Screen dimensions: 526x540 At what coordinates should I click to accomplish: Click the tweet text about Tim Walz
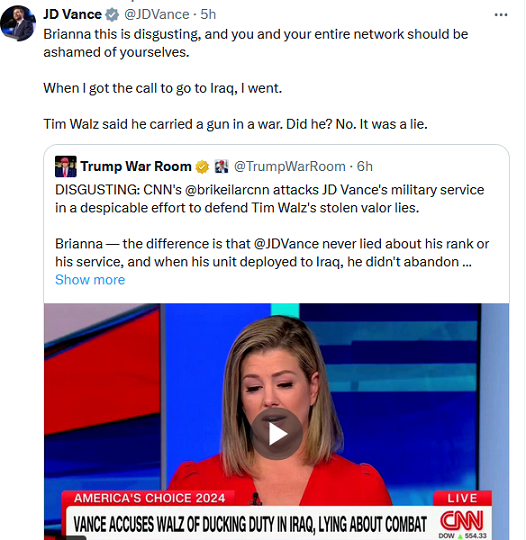(235, 124)
